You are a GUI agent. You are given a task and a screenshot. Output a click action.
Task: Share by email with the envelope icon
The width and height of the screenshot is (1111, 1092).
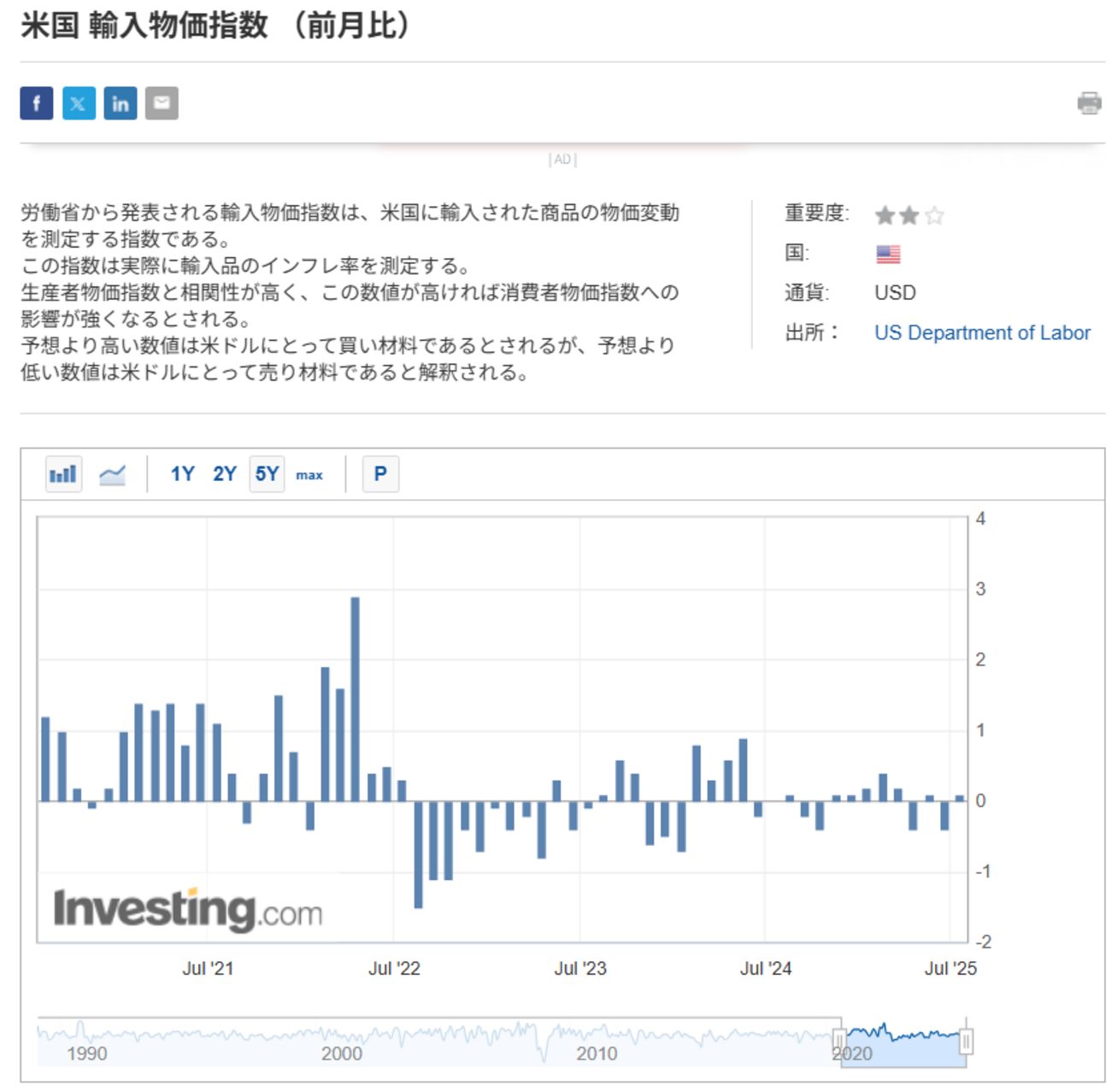[x=162, y=103]
